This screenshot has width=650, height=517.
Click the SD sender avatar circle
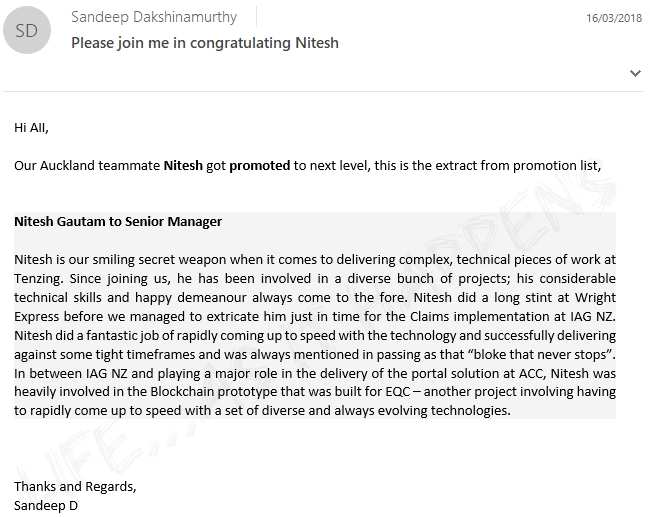27,32
